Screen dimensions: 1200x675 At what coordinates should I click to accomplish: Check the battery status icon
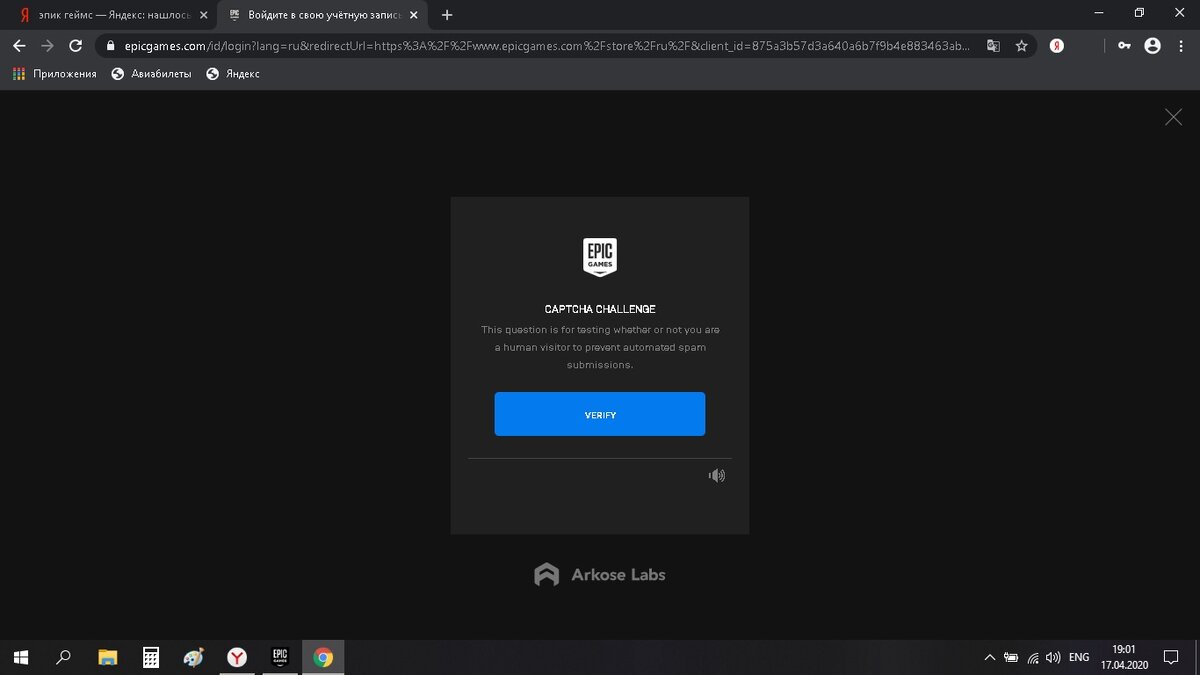click(1011, 657)
